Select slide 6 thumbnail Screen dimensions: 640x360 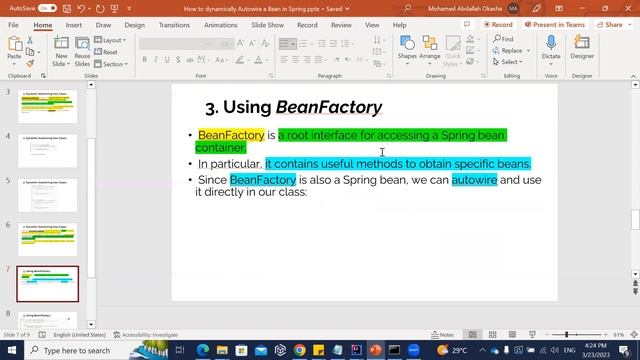47,239
